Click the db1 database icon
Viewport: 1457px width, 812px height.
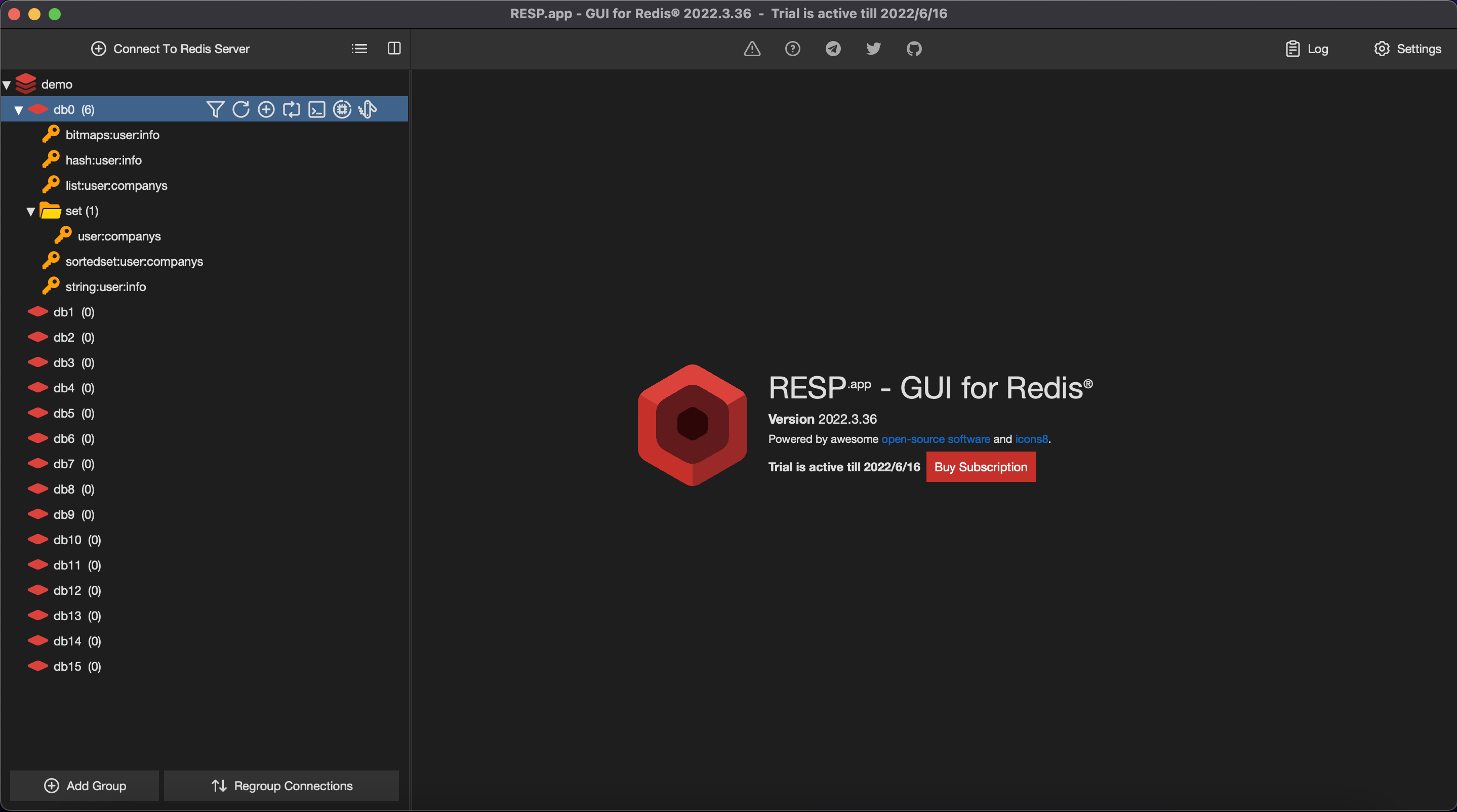point(38,311)
